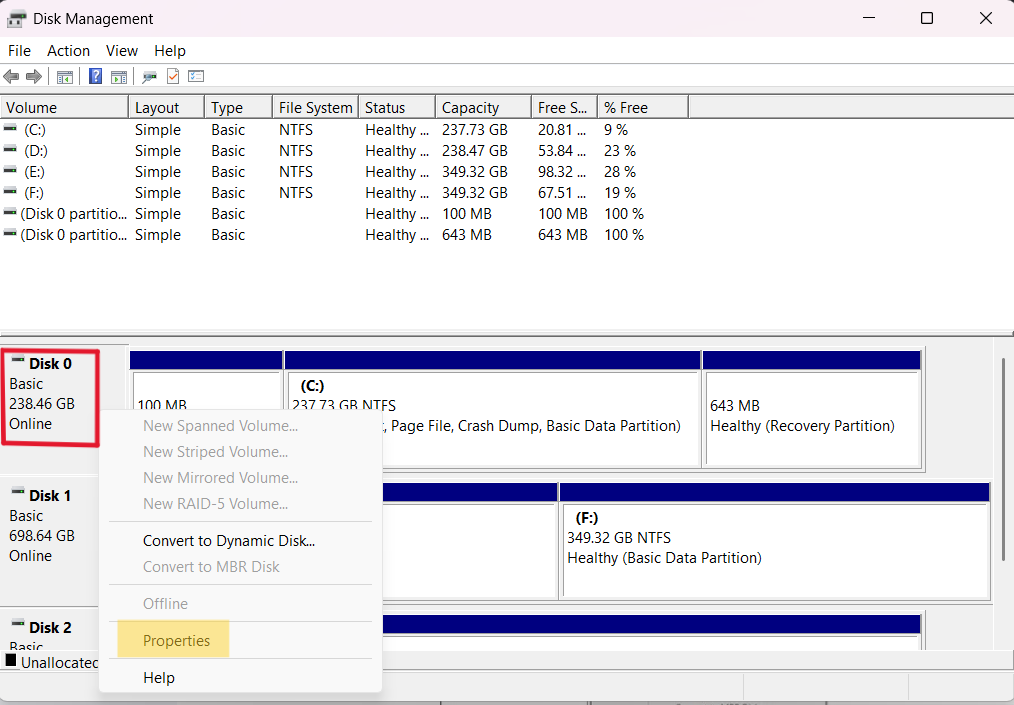
Task: Select the (E:) volume row
Action: point(36,172)
